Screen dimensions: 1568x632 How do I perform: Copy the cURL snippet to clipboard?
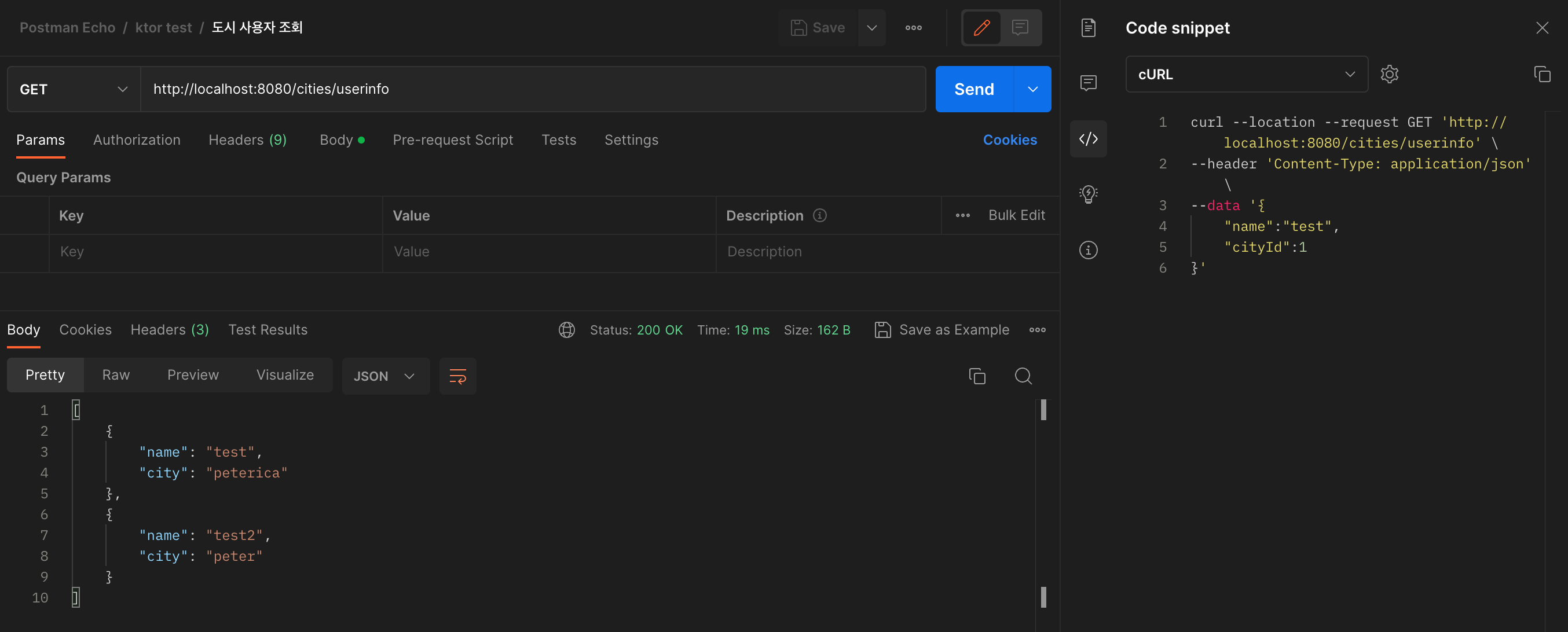click(1541, 74)
